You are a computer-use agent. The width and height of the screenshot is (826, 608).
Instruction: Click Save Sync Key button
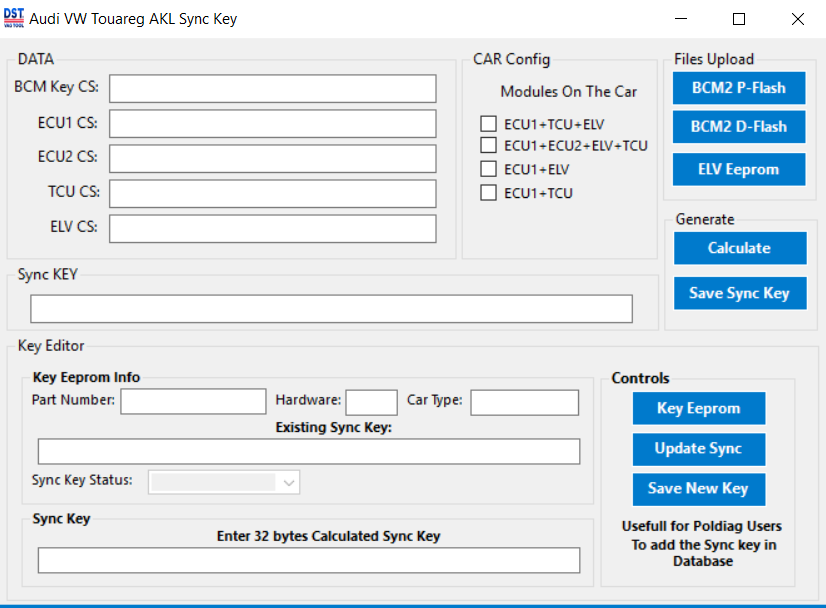pyautogui.click(x=740, y=293)
